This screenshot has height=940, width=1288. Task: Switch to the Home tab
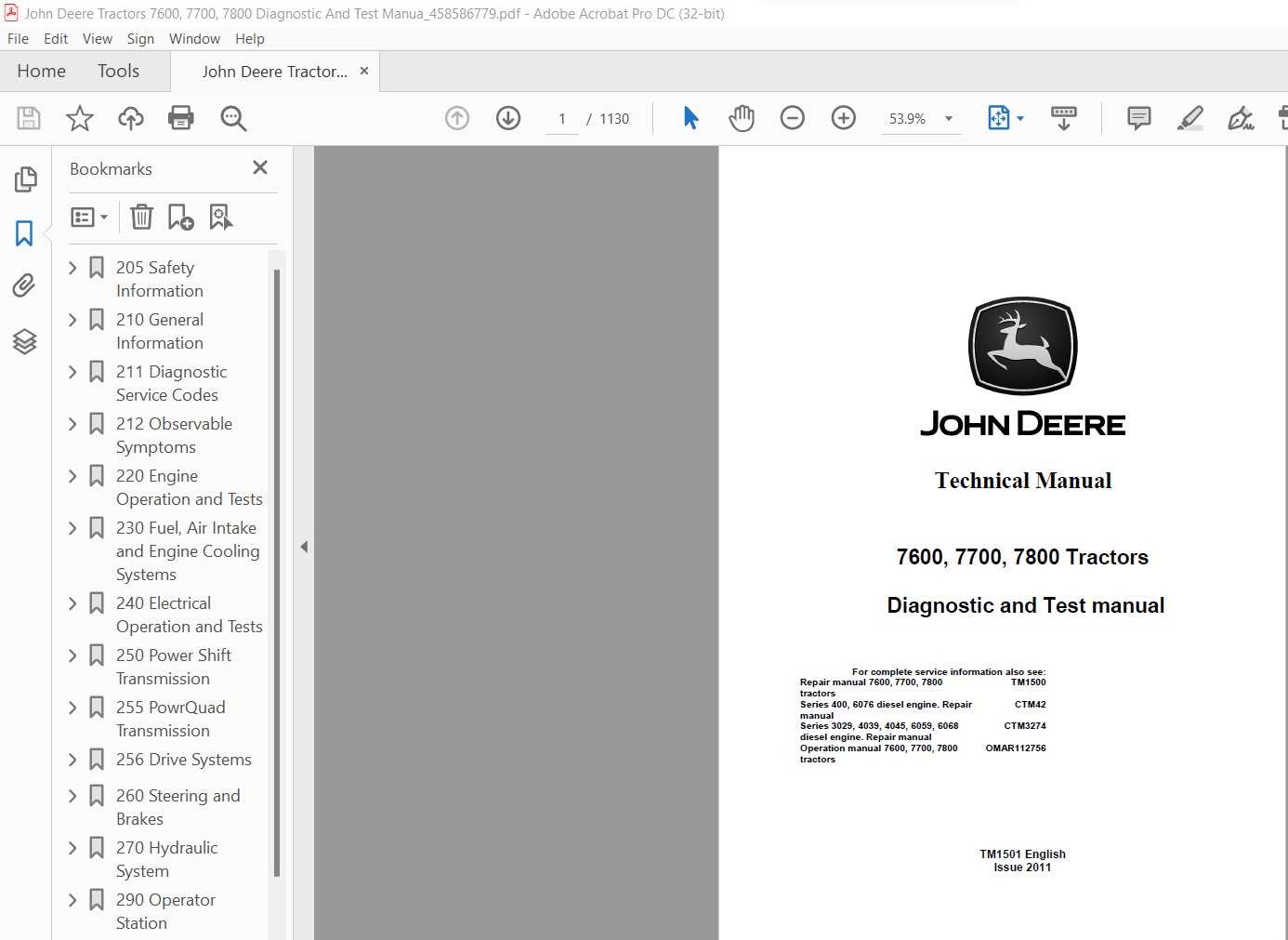pos(41,71)
